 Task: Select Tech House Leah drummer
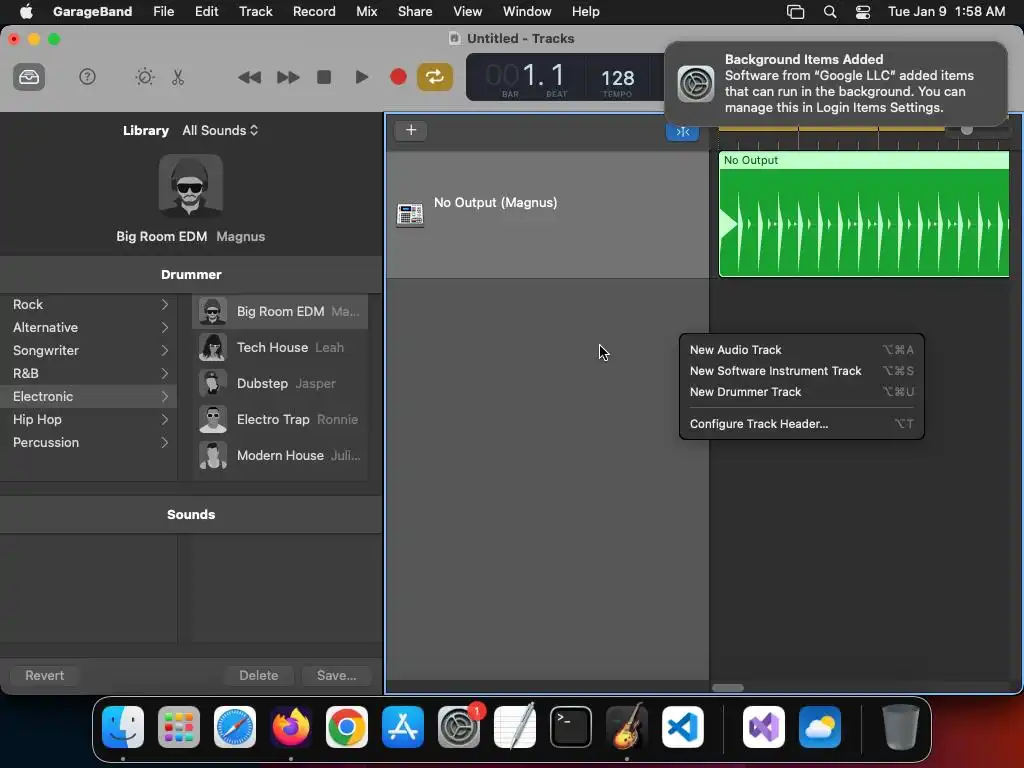pos(280,347)
